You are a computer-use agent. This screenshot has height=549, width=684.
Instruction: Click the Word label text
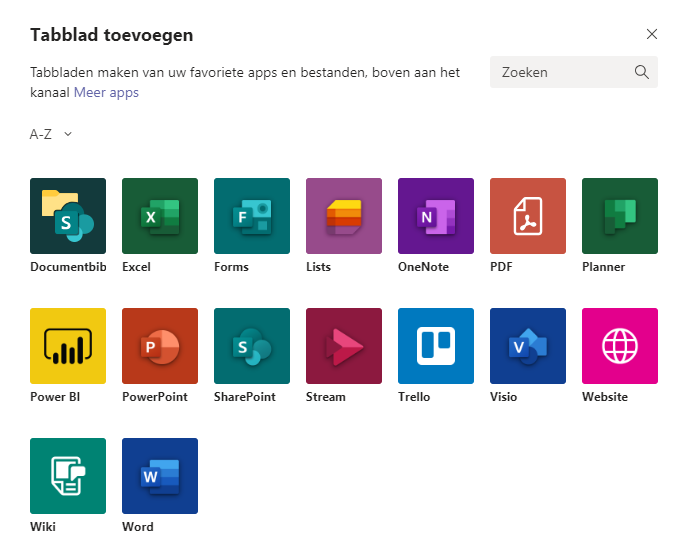click(138, 527)
